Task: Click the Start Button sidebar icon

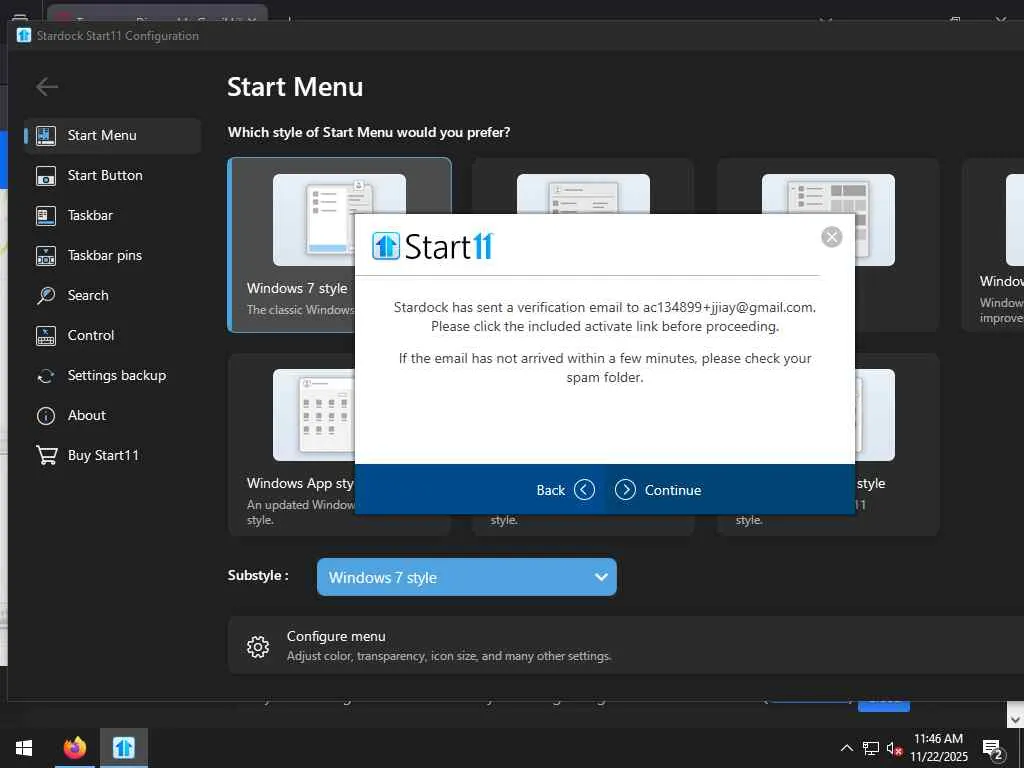Action: pyautogui.click(x=46, y=176)
